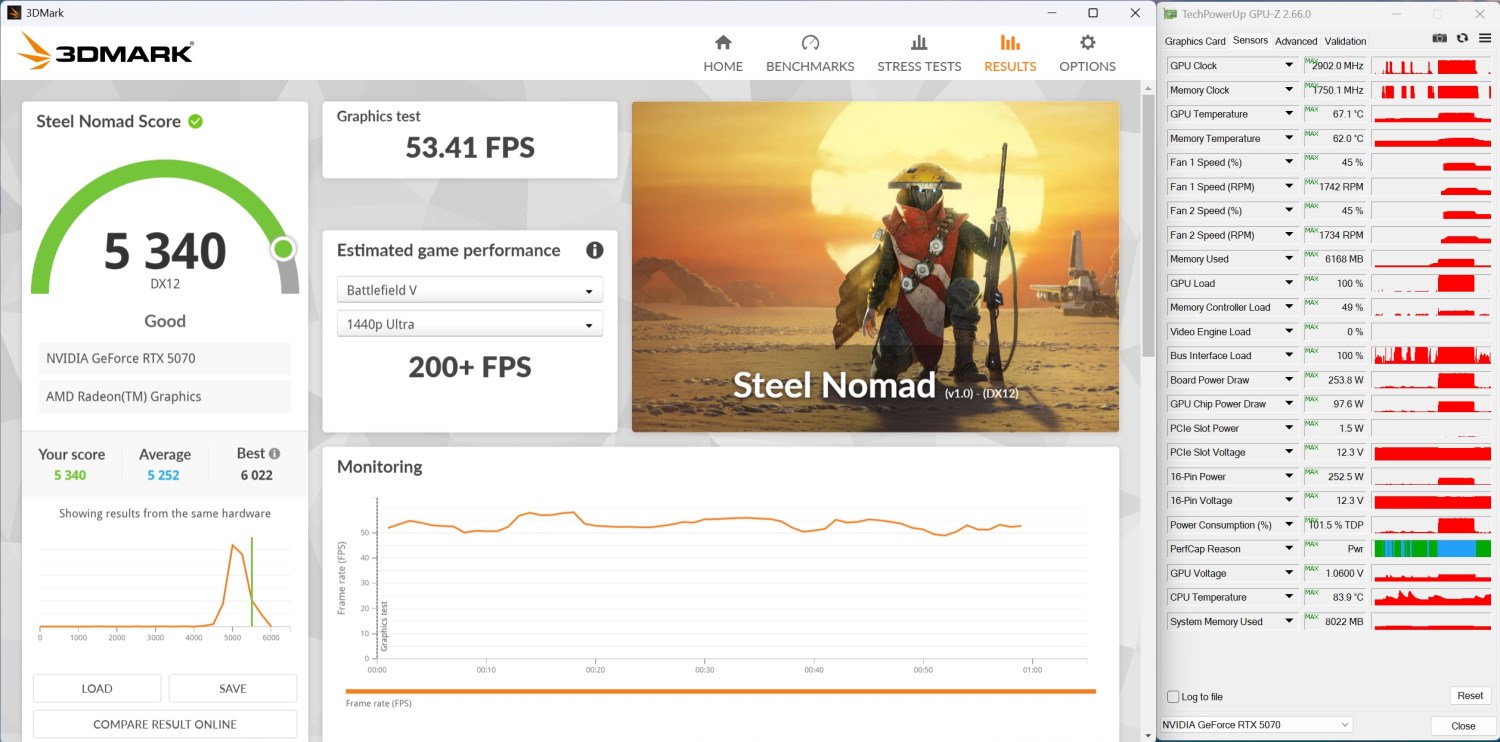1500x742 pixels.
Task: Click the Power Consumption value 101.5 % TDP
Action: point(1337,525)
